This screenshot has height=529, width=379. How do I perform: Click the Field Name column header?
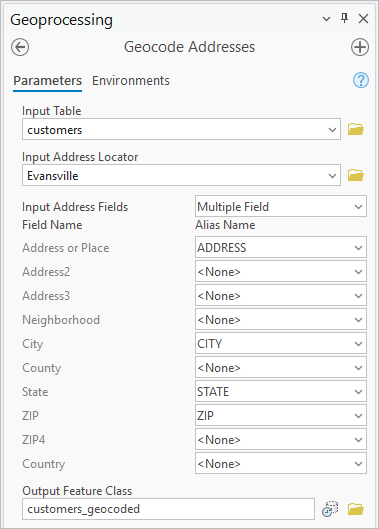[52, 225]
